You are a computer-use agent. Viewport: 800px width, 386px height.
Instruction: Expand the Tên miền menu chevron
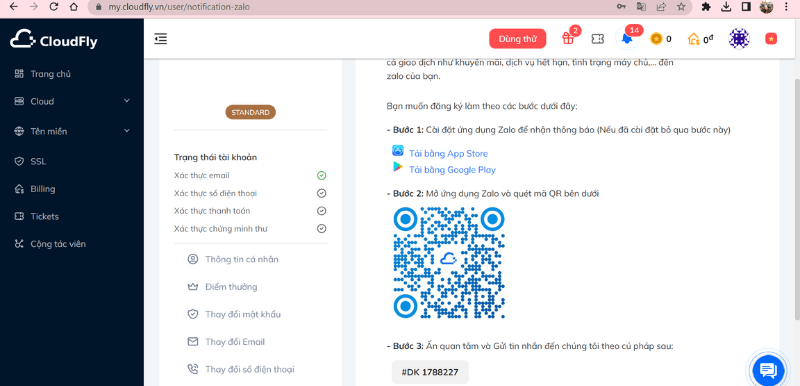(127, 131)
